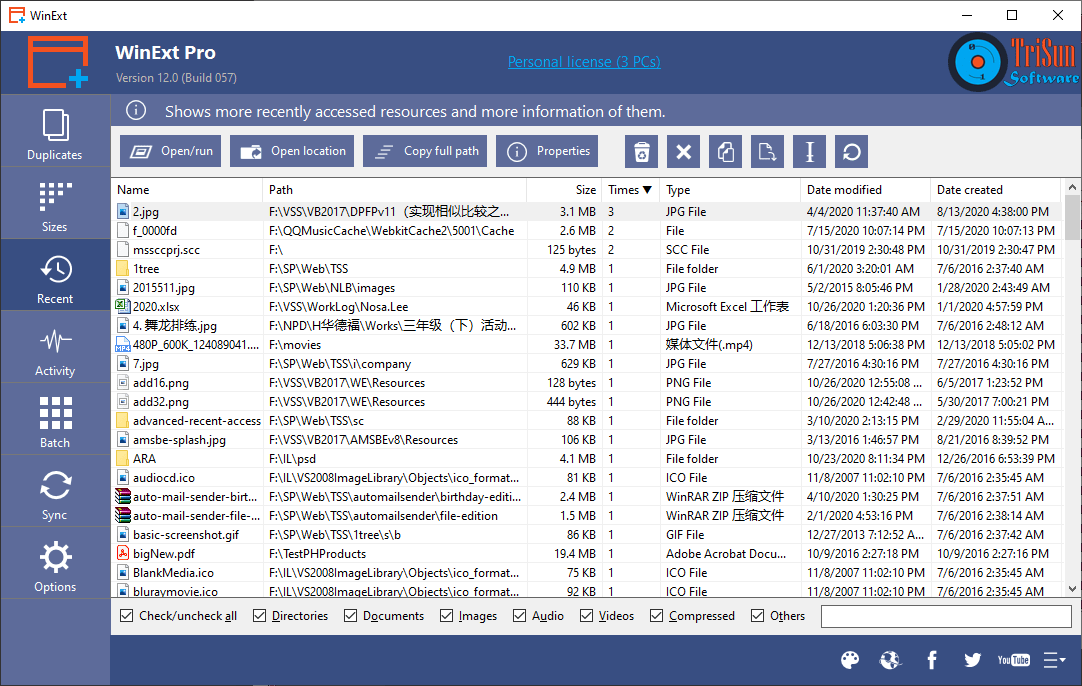Click the search input field
1082x686 pixels.
point(946,615)
